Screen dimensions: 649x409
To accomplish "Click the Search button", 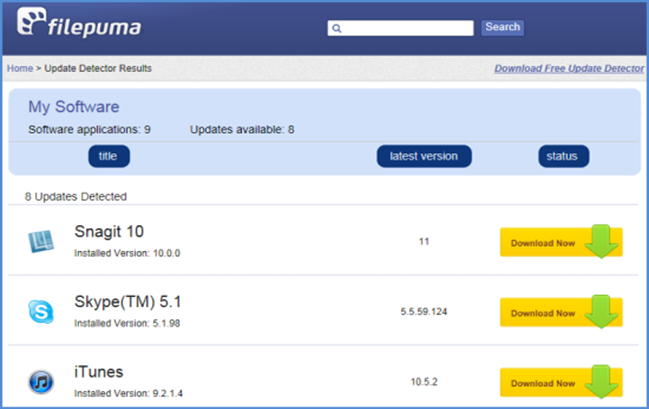I will (x=502, y=27).
